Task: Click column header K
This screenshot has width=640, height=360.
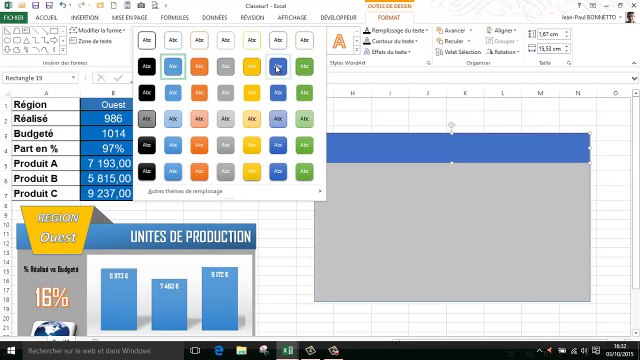Action: tap(465, 93)
